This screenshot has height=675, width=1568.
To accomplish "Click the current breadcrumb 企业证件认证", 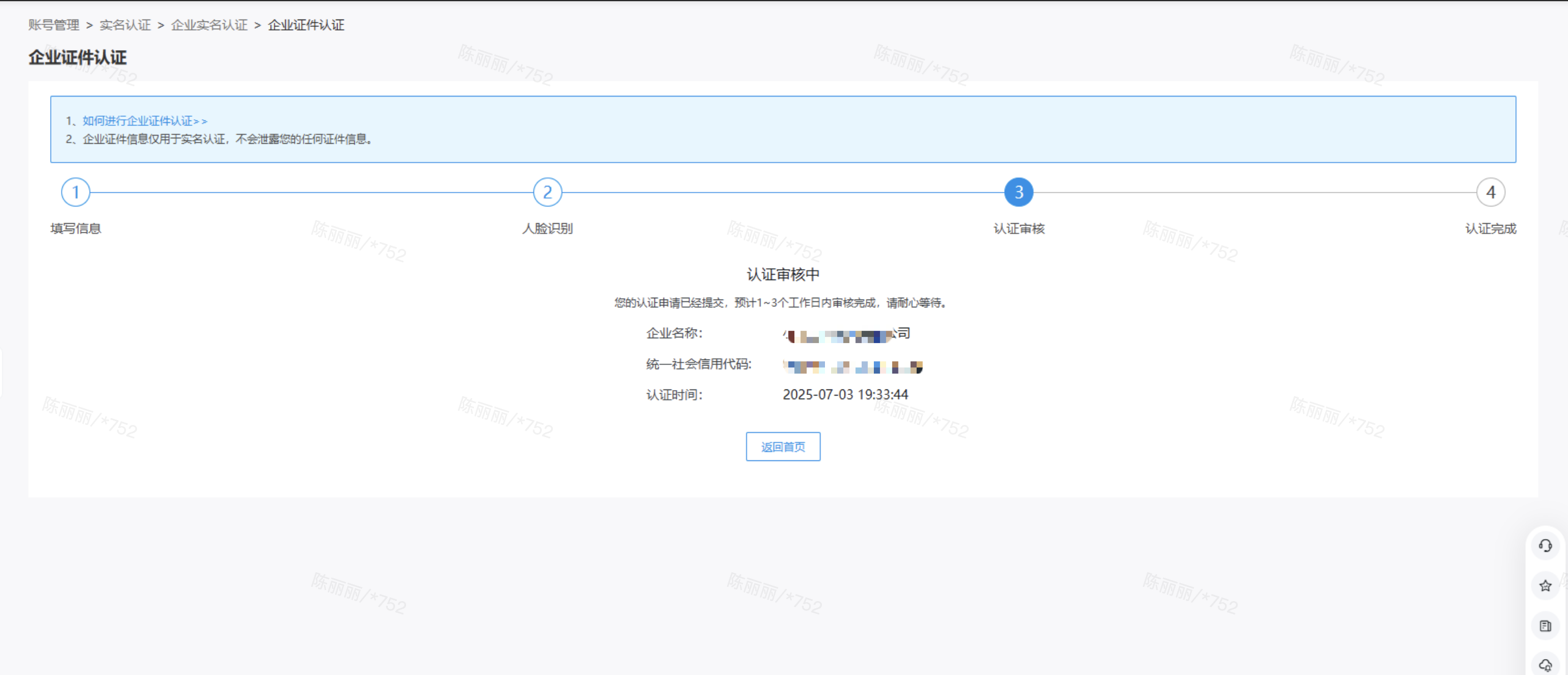I will tap(306, 25).
